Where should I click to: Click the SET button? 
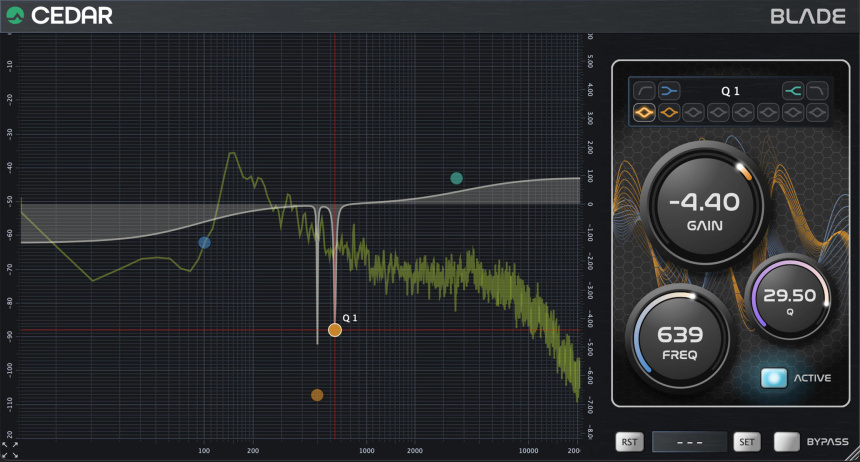click(747, 442)
